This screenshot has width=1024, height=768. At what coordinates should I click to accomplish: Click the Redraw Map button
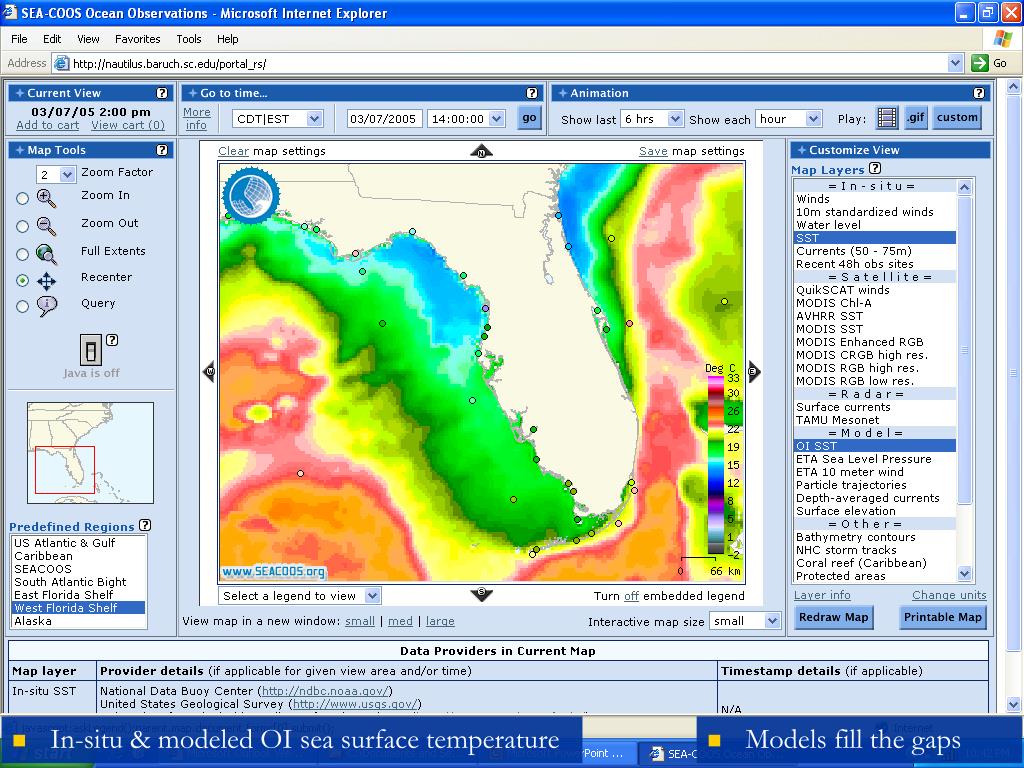833,617
